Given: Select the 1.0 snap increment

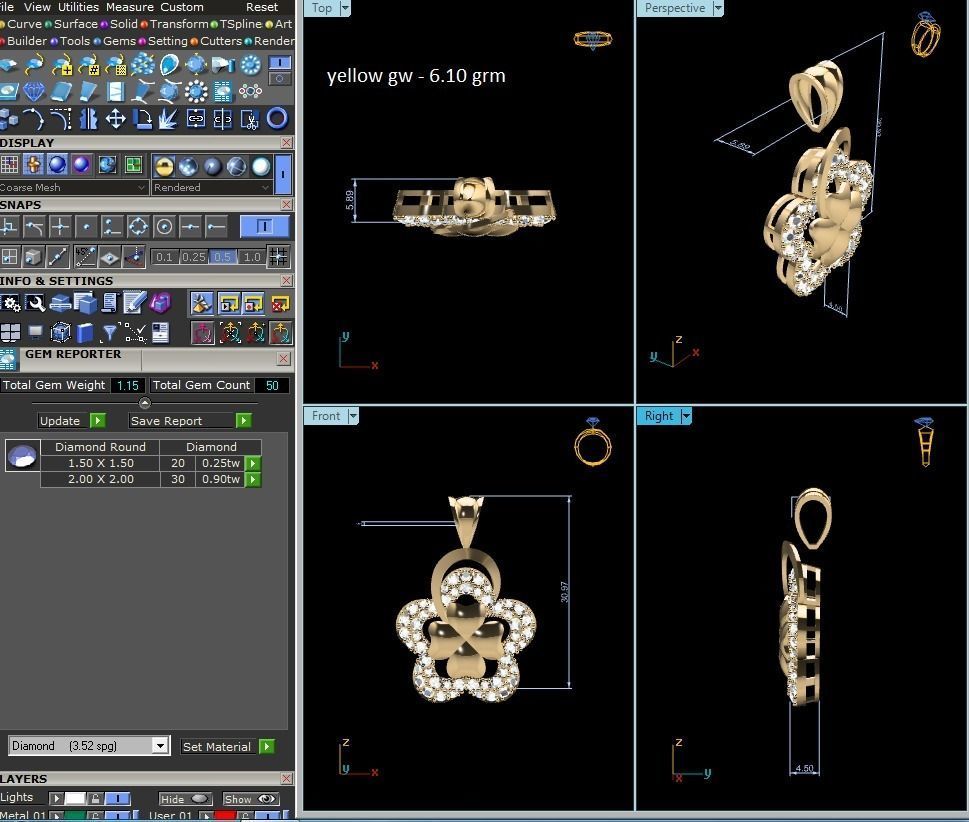Looking at the screenshot, I should 252,256.
